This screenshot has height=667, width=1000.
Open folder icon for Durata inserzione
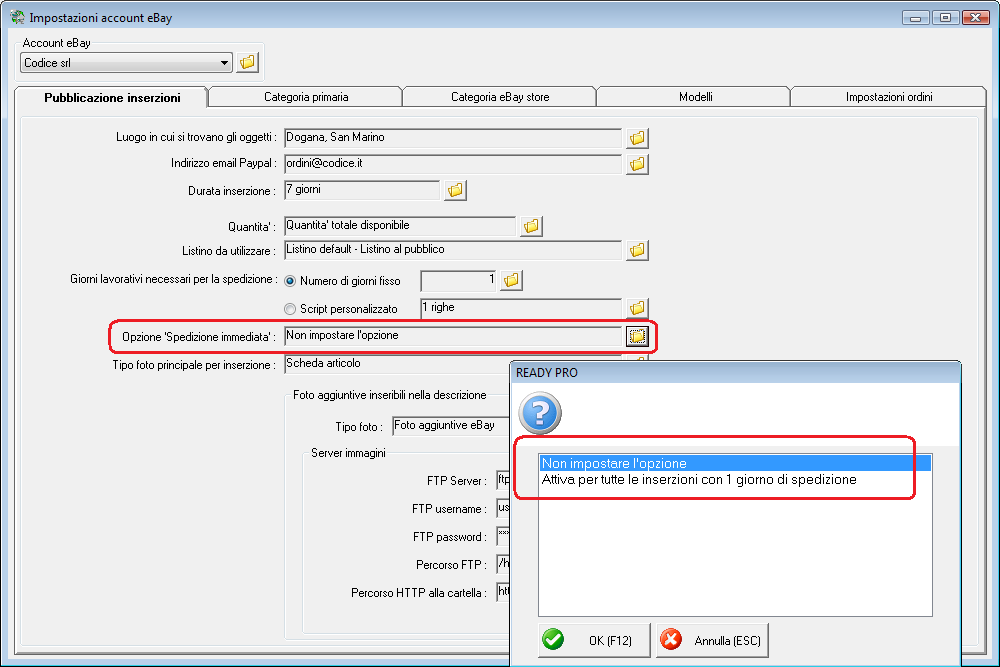(x=455, y=190)
